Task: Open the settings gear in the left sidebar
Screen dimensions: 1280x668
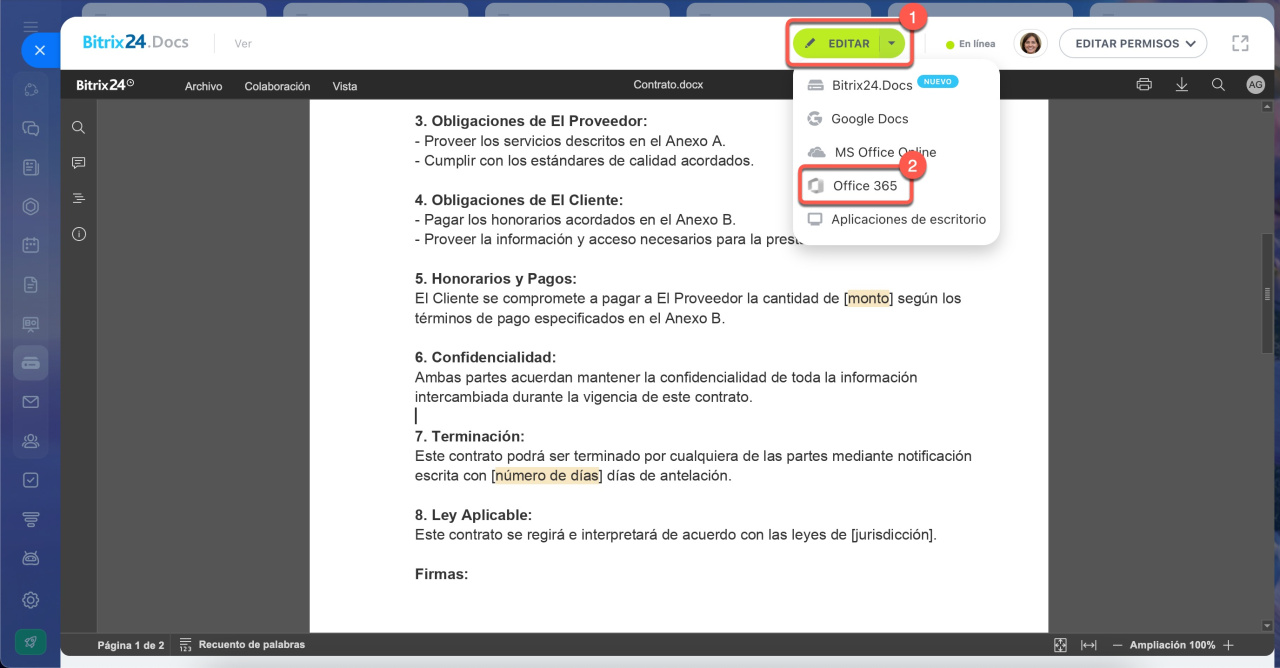Action: click(31, 600)
